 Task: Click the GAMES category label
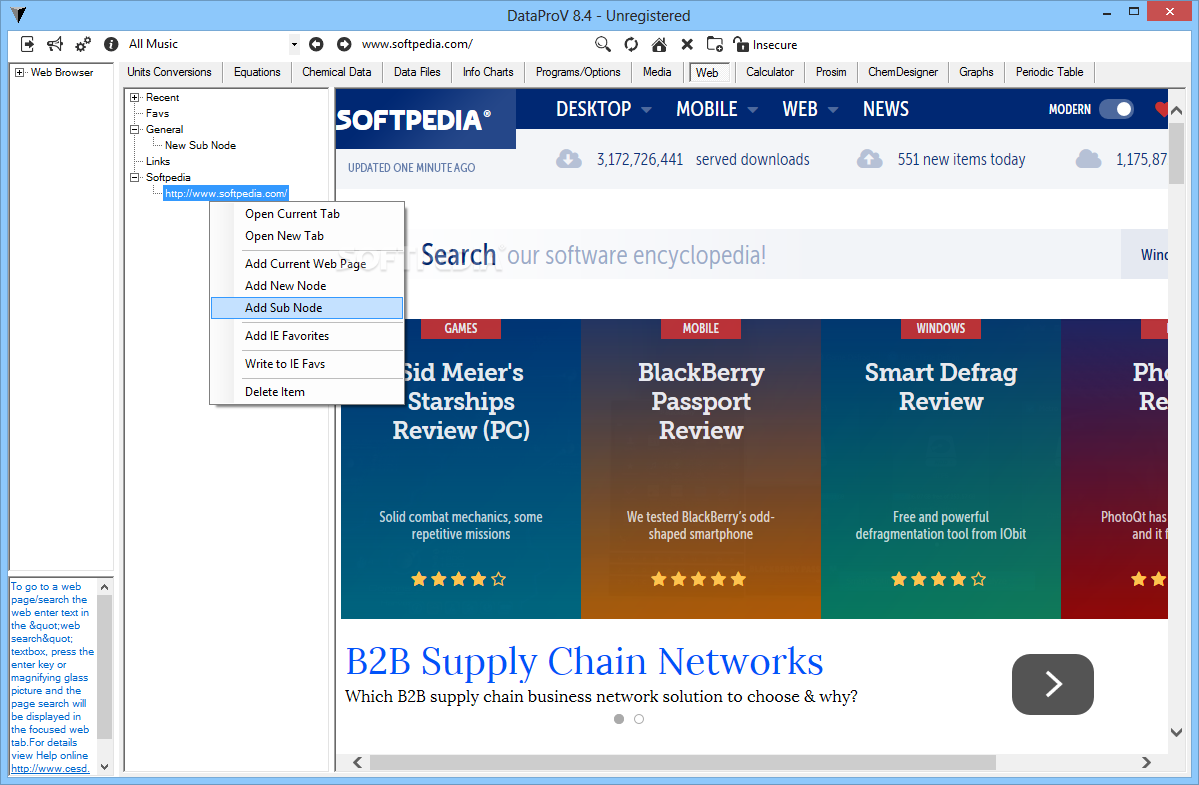[x=460, y=329]
